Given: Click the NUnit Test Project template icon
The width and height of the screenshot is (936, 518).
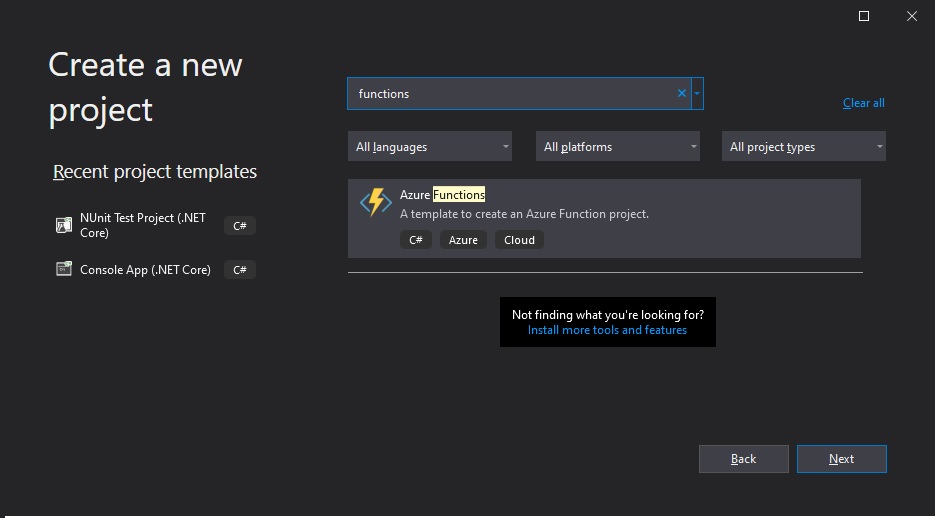Looking at the screenshot, I should click(64, 225).
